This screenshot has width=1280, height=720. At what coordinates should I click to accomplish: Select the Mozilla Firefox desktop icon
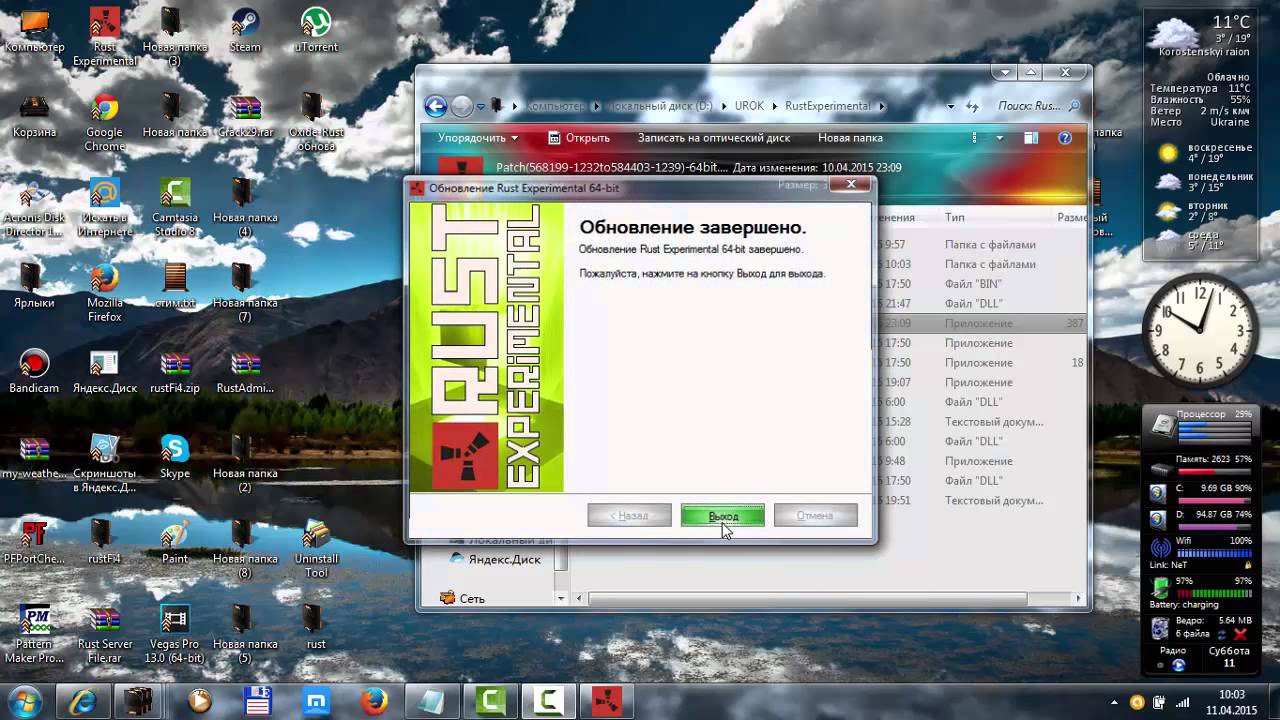click(104, 294)
